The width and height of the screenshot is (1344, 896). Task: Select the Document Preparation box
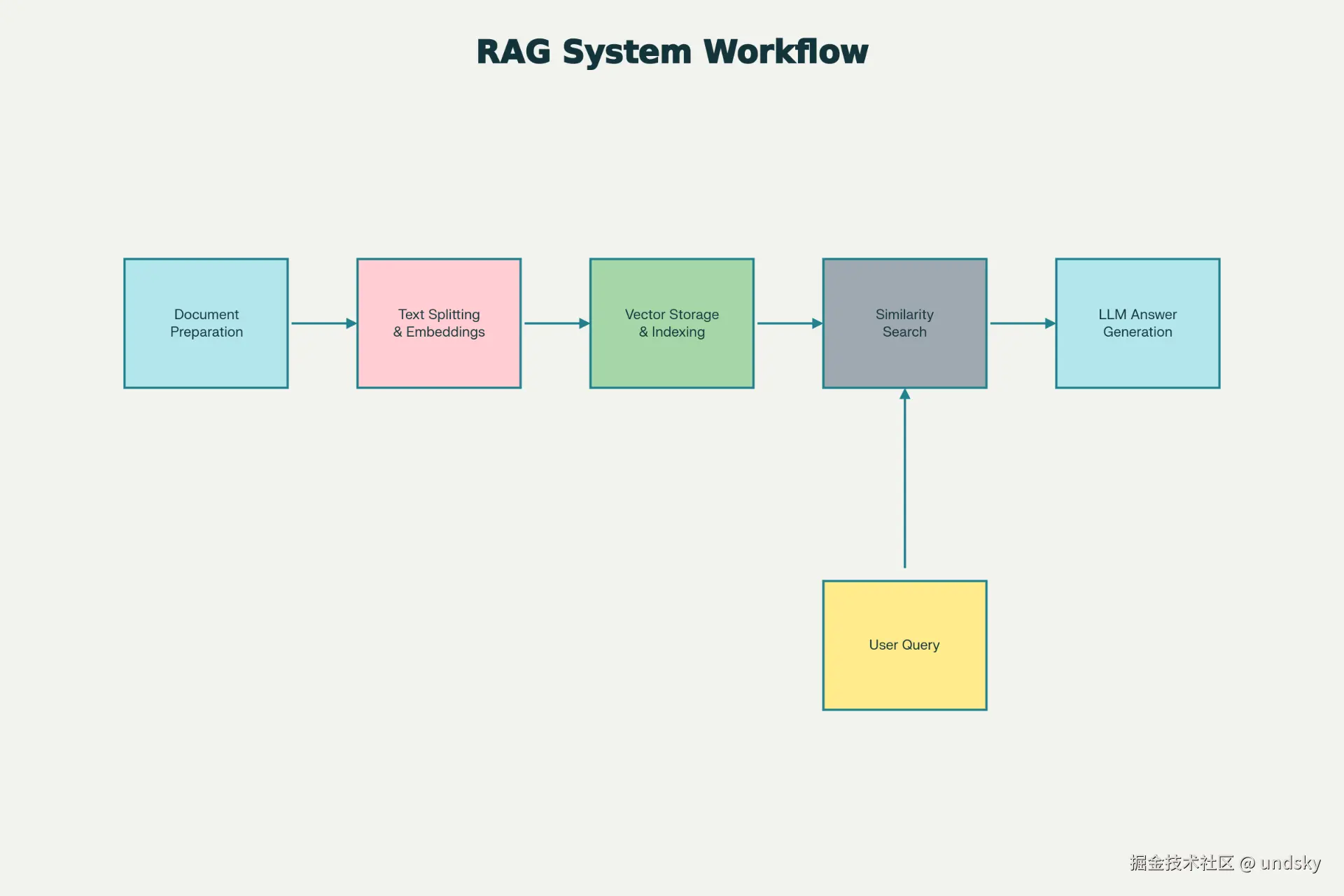click(206, 323)
